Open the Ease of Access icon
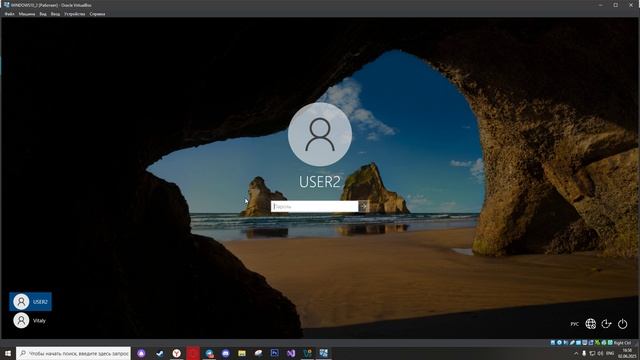The height and width of the screenshot is (360, 640). (607, 324)
